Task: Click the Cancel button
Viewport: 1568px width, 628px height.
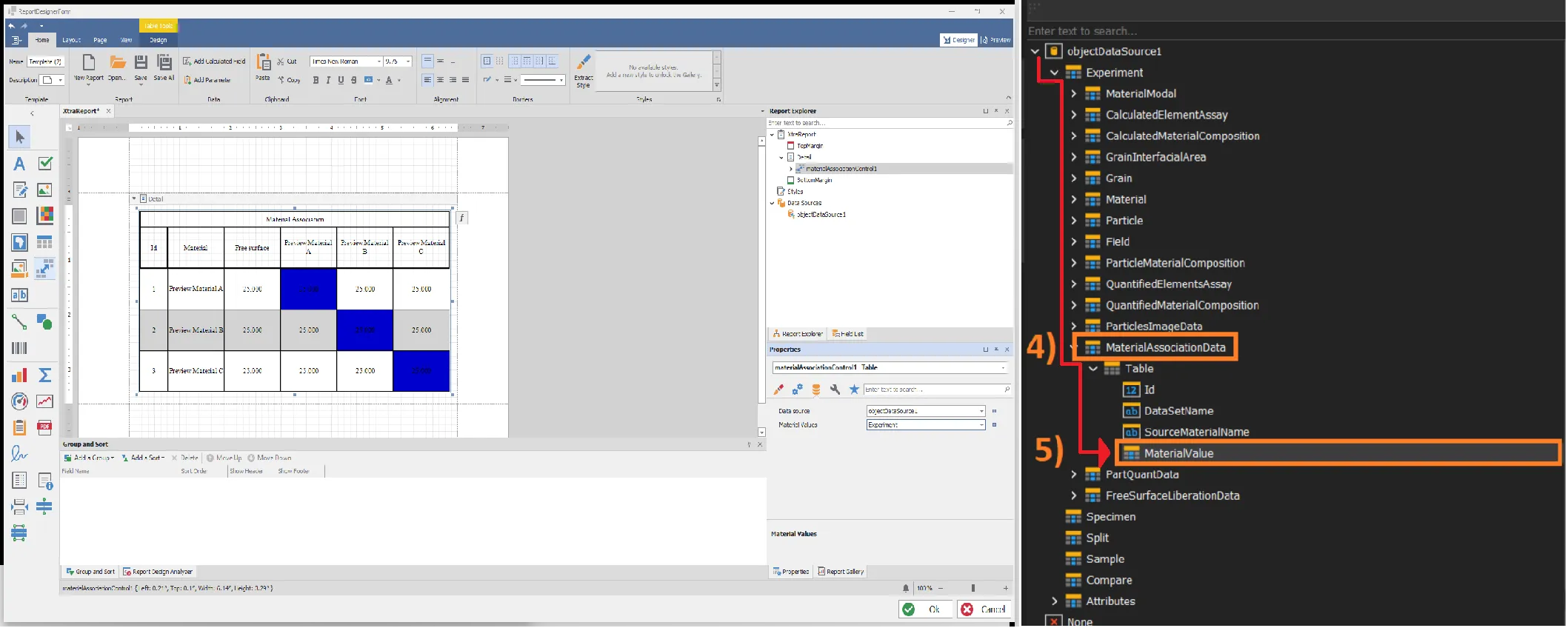Action: point(984,609)
